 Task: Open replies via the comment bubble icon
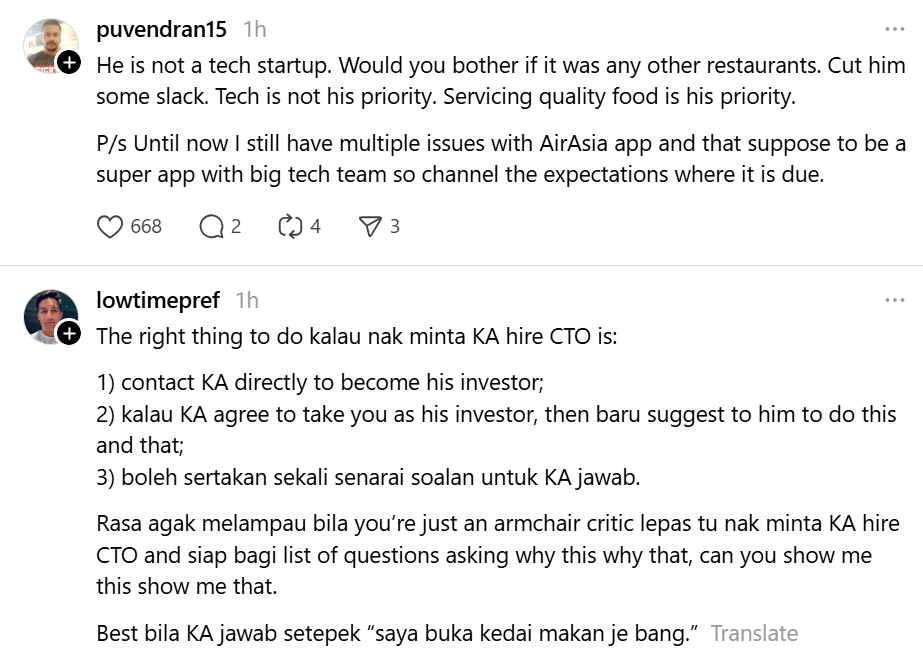pos(211,227)
